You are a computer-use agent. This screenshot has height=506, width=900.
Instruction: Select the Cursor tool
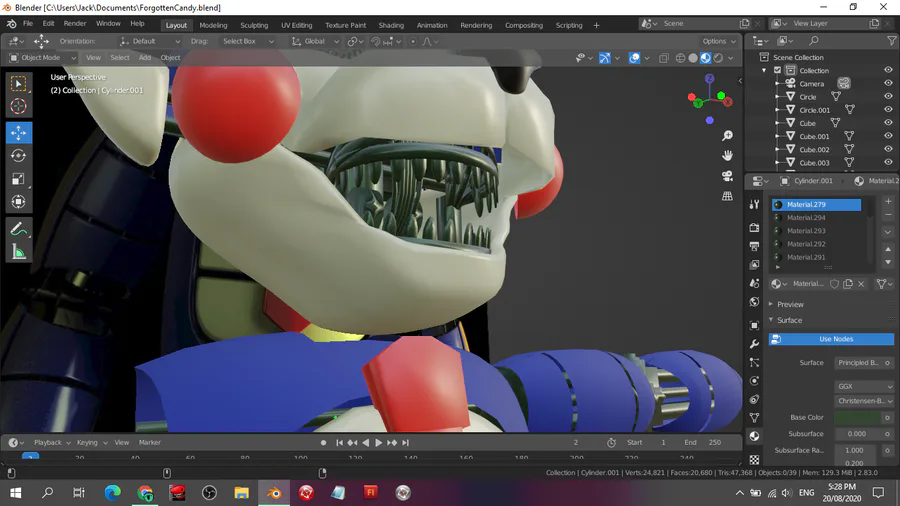[18, 107]
